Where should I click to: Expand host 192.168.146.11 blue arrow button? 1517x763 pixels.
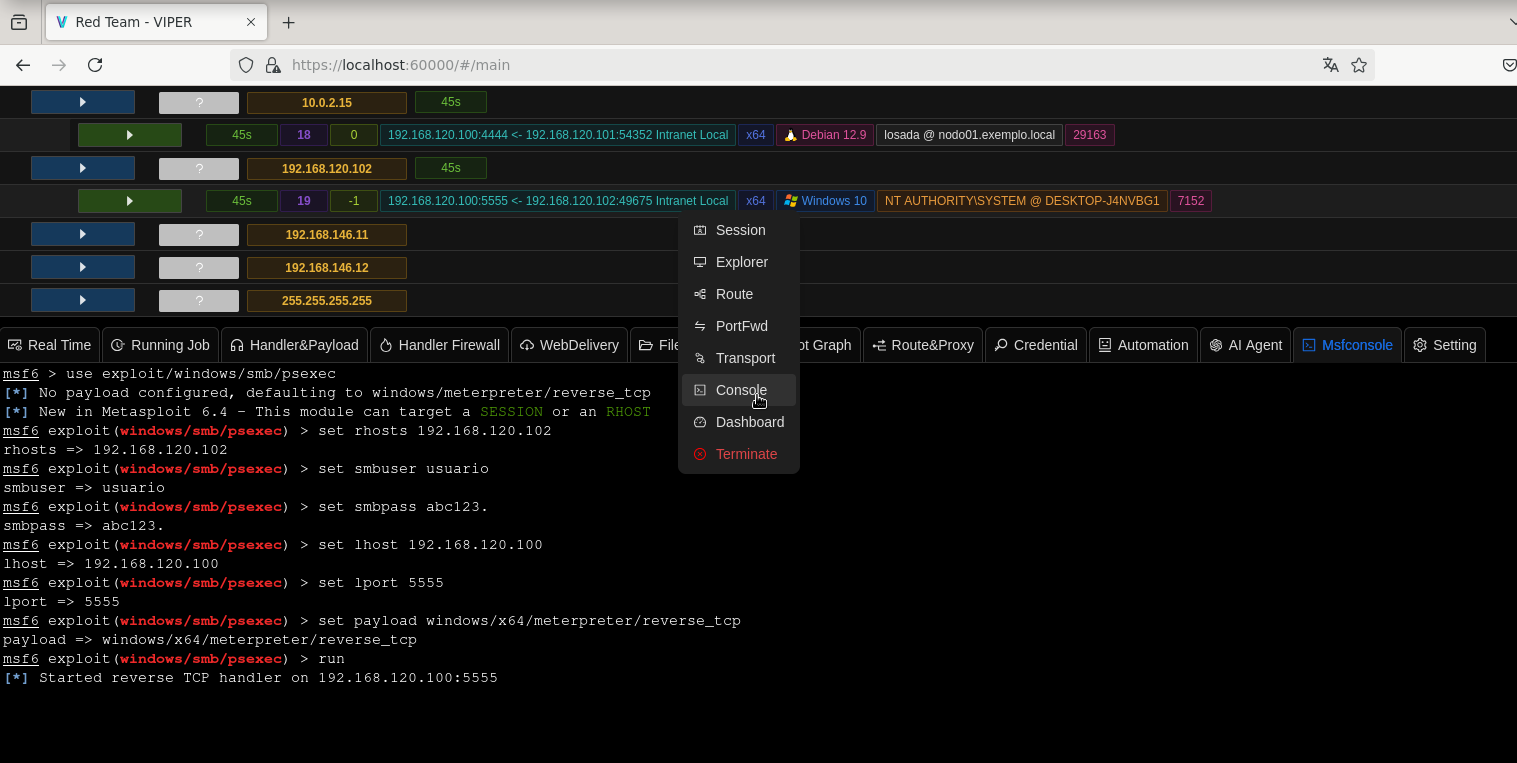point(83,234)
